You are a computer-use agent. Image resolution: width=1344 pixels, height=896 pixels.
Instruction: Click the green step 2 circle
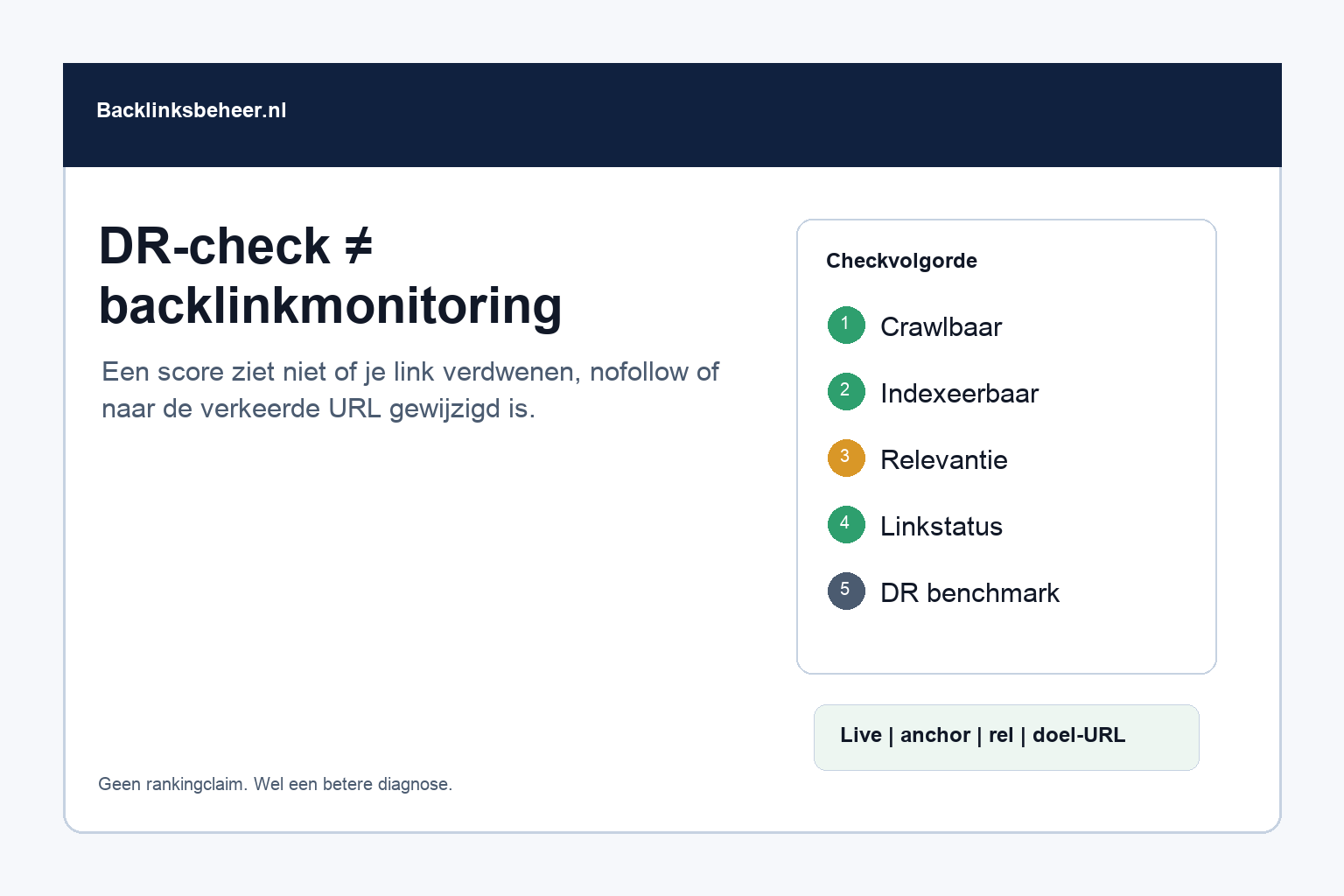coord(846,392)
